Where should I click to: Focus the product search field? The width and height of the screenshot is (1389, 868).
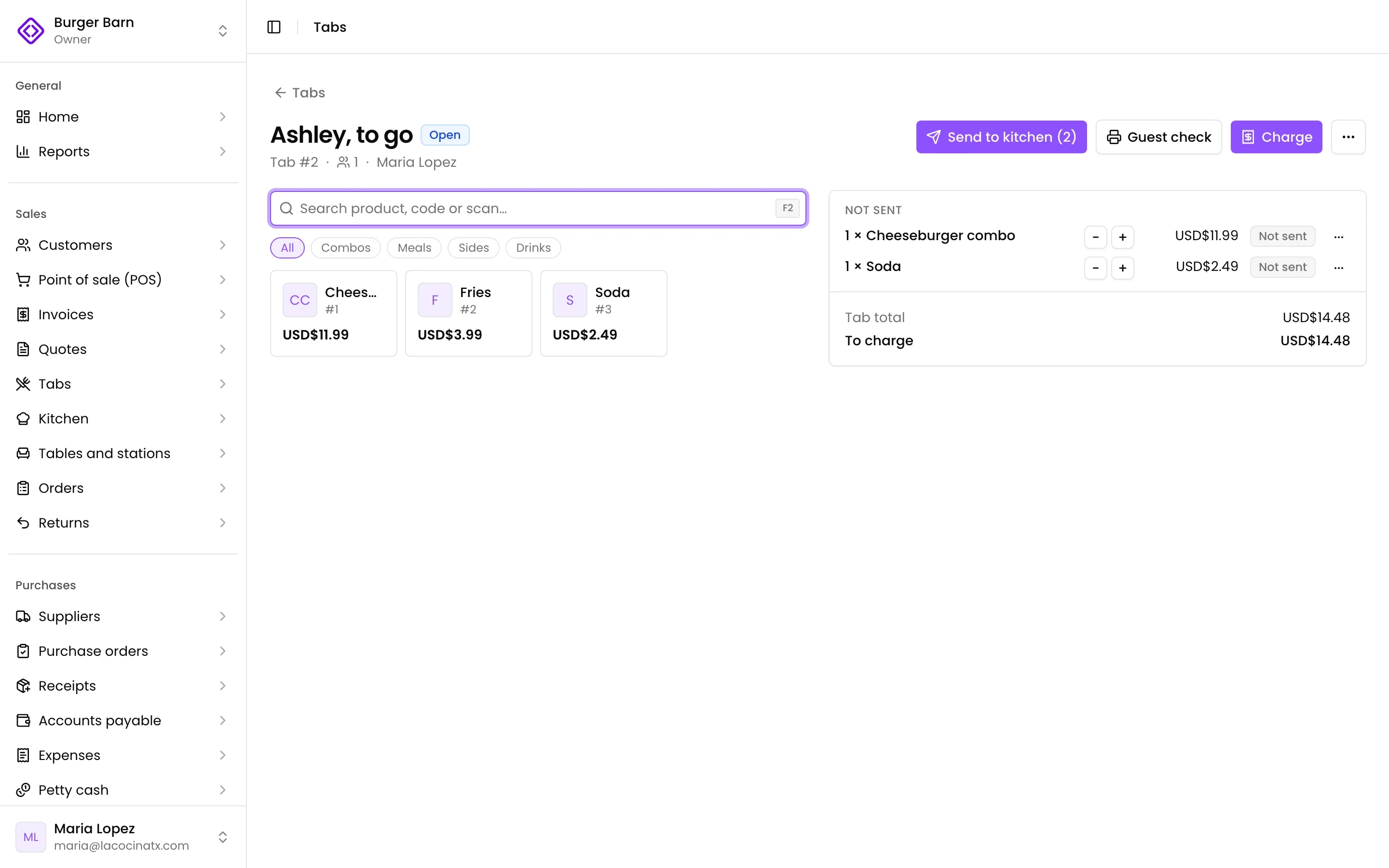[x=538, y=208]
